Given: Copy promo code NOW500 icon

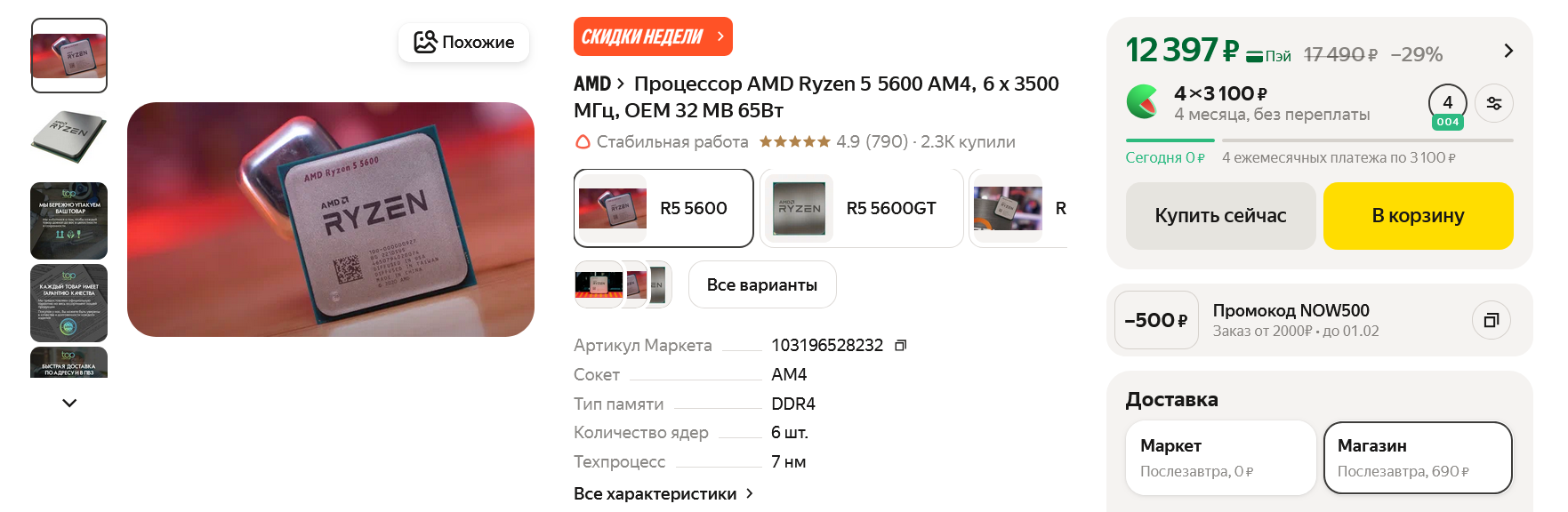Looking at the screenshot, I should pos(1492,320).
